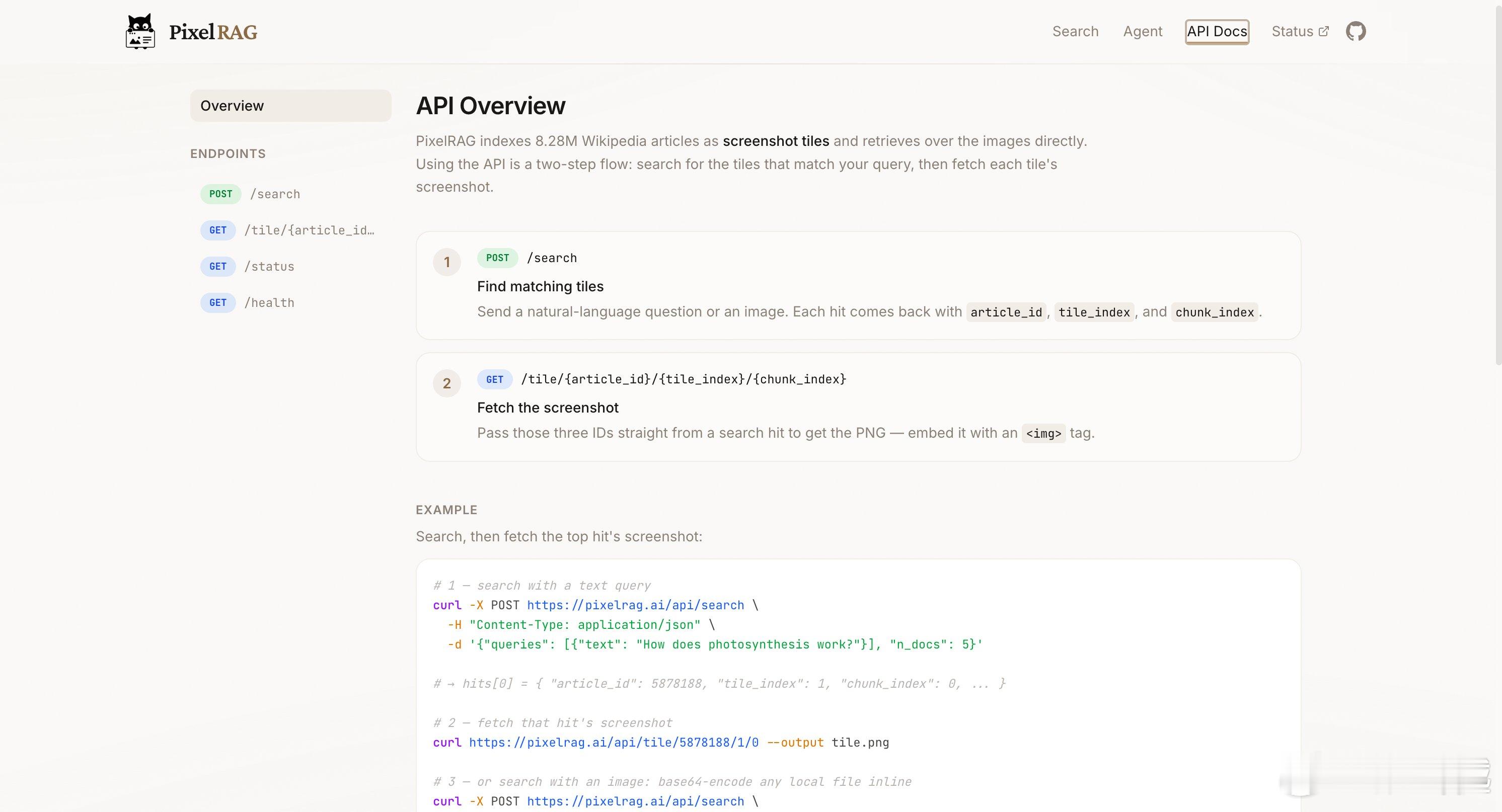Click the 'Fetch the screenshot' heading
The image size is (1502, 812).
(548, 408)
